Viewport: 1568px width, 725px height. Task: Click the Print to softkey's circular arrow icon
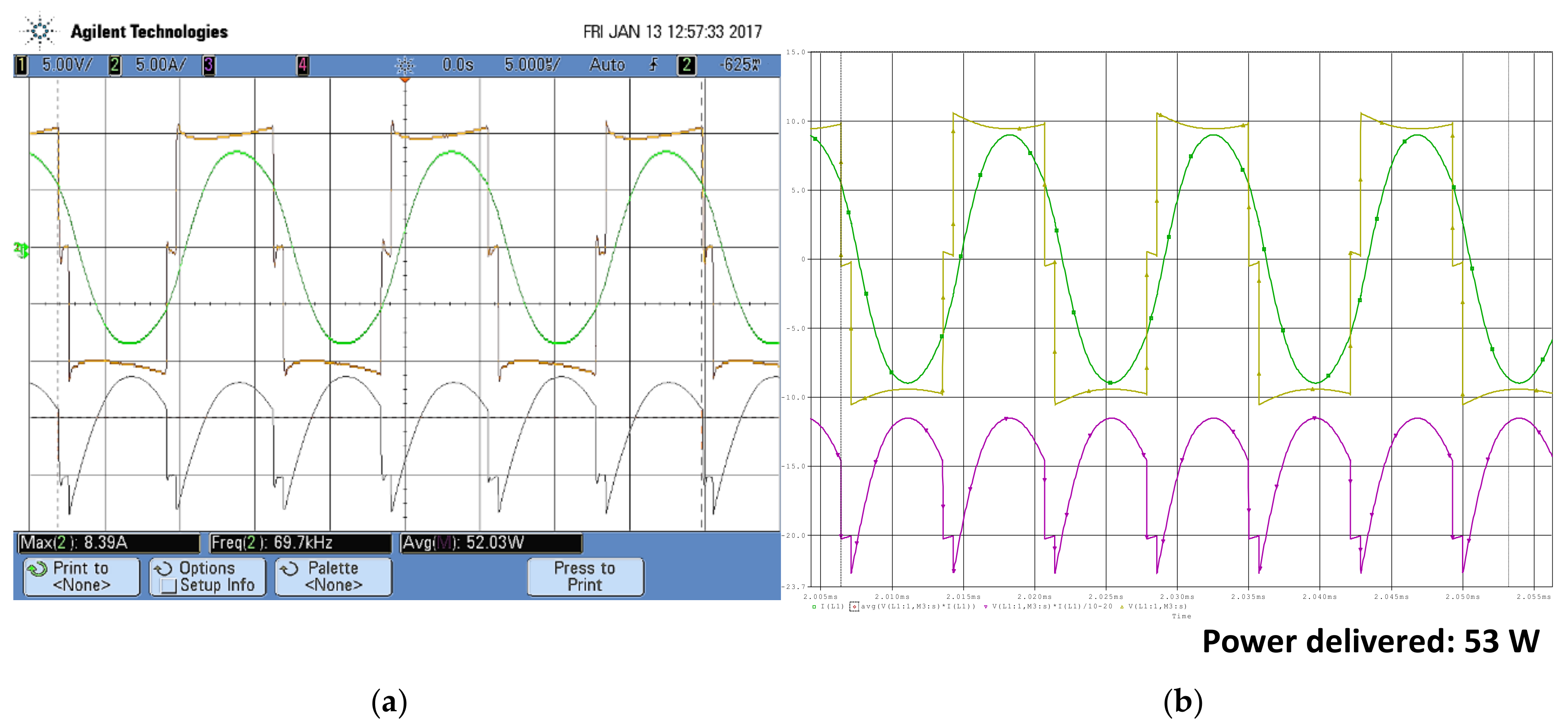(x=37, y=569)
